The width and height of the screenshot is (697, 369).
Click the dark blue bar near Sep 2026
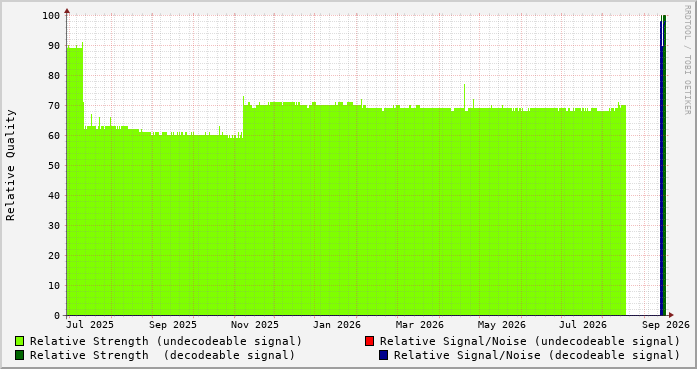[x=661, y=169]
